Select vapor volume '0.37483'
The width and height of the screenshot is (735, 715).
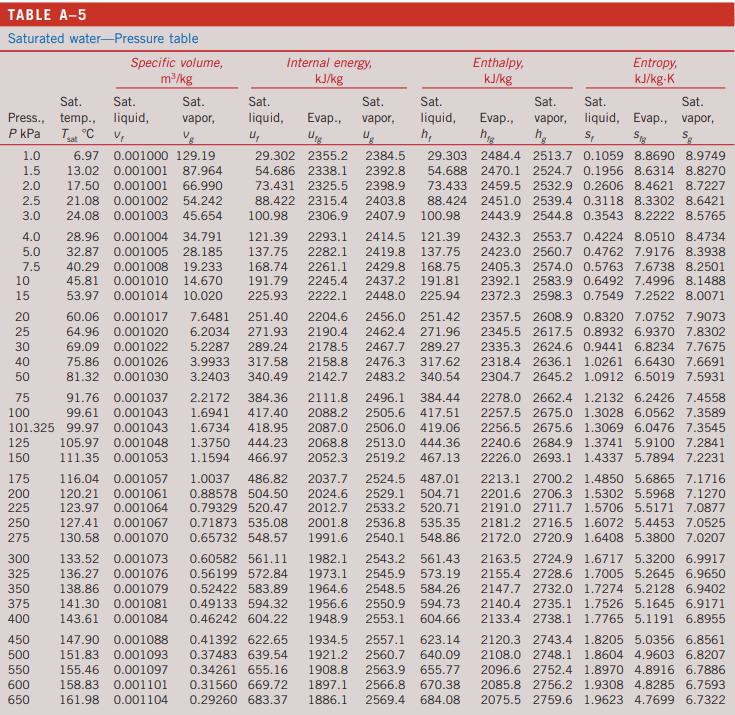pyautogui.click(x=213, y=655)
